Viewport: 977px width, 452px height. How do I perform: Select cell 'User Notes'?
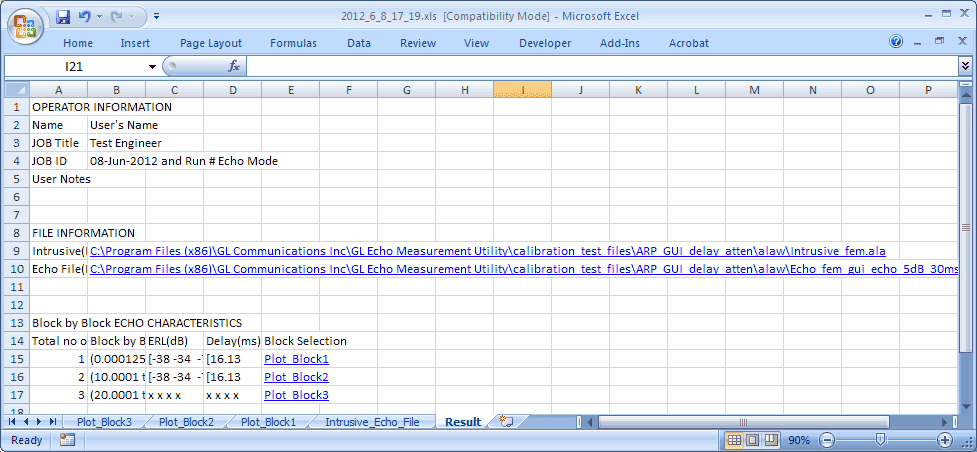pos(59,179)
